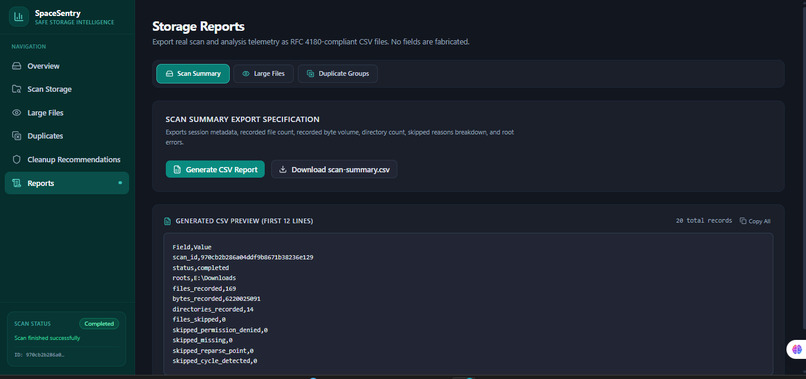Click the Cleanup Recommendations shield icon

click(17, 159)
